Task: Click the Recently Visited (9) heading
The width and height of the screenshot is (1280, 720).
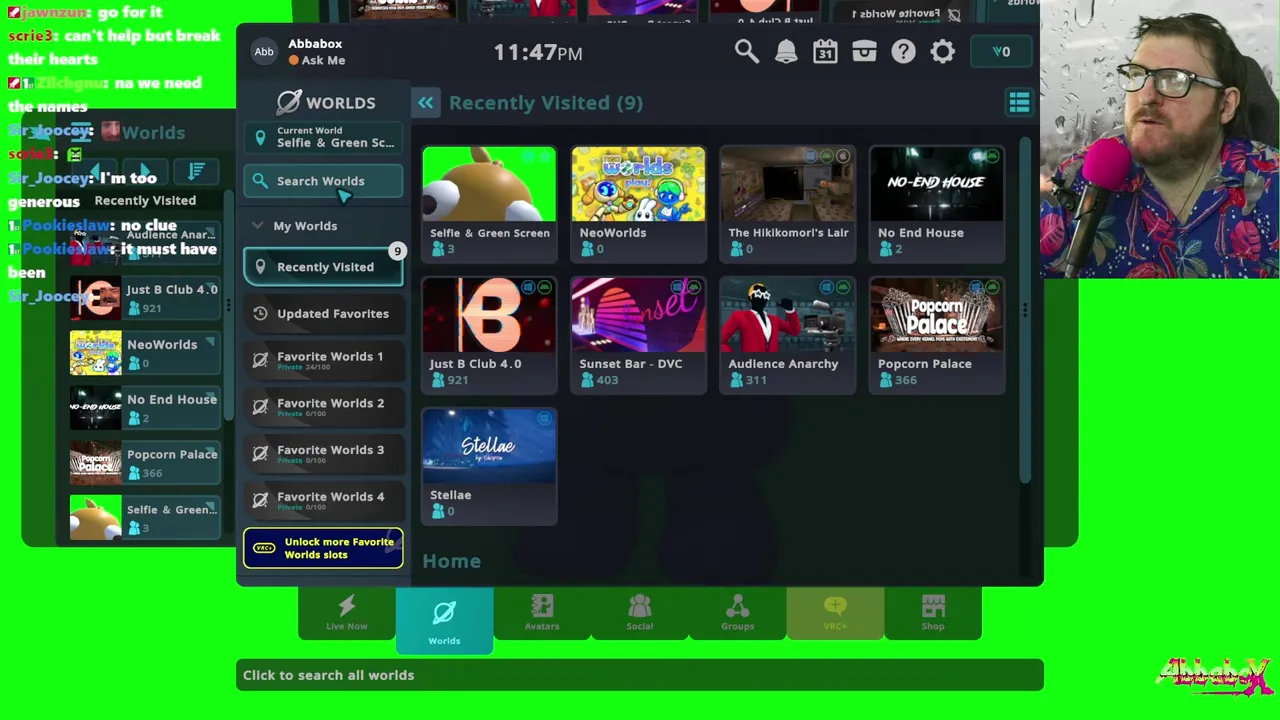Action: point(546,102)
